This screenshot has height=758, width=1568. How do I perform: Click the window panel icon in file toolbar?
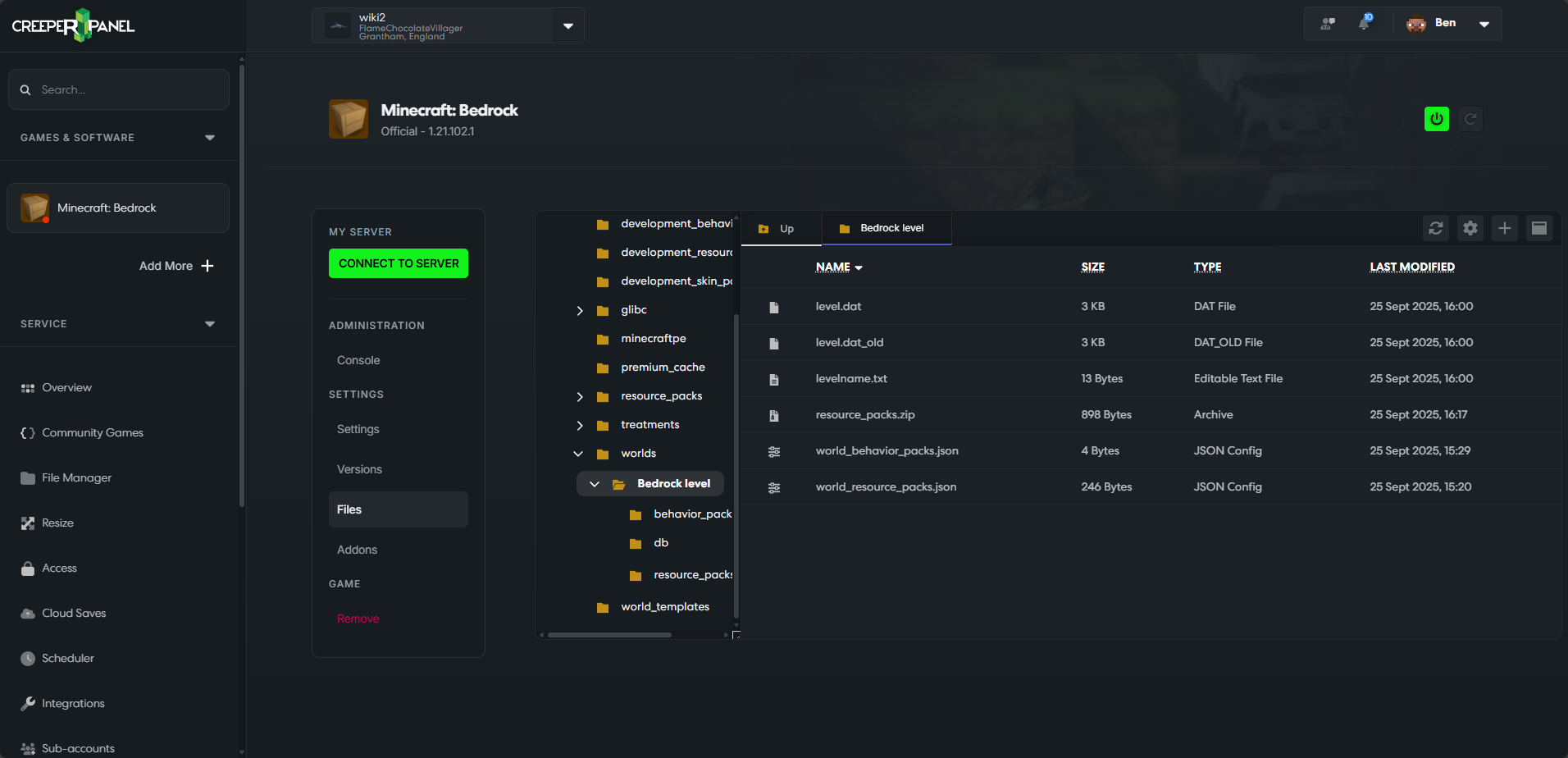click(x=1538, y=228)
